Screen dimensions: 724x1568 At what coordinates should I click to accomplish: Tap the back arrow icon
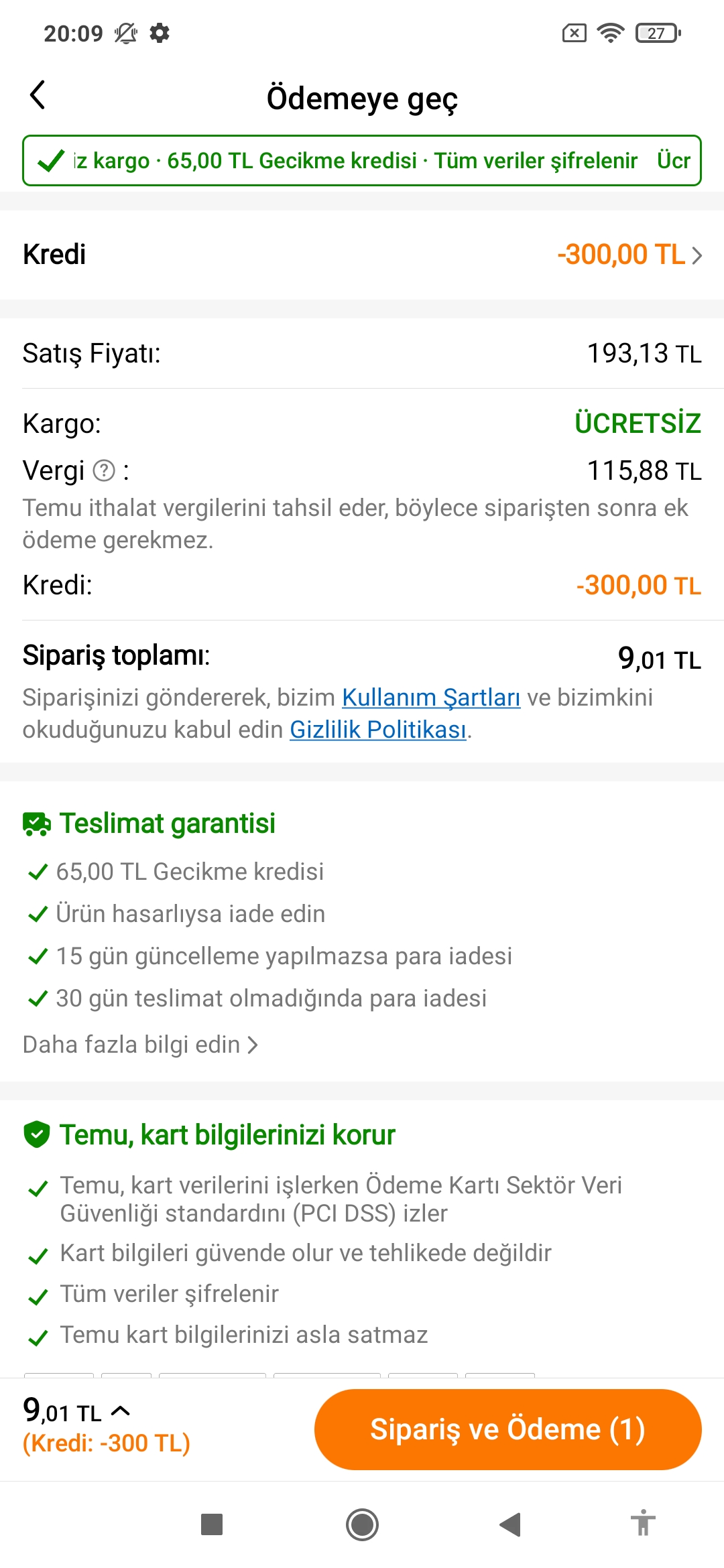pyautogui.click(x=38, y=95)
